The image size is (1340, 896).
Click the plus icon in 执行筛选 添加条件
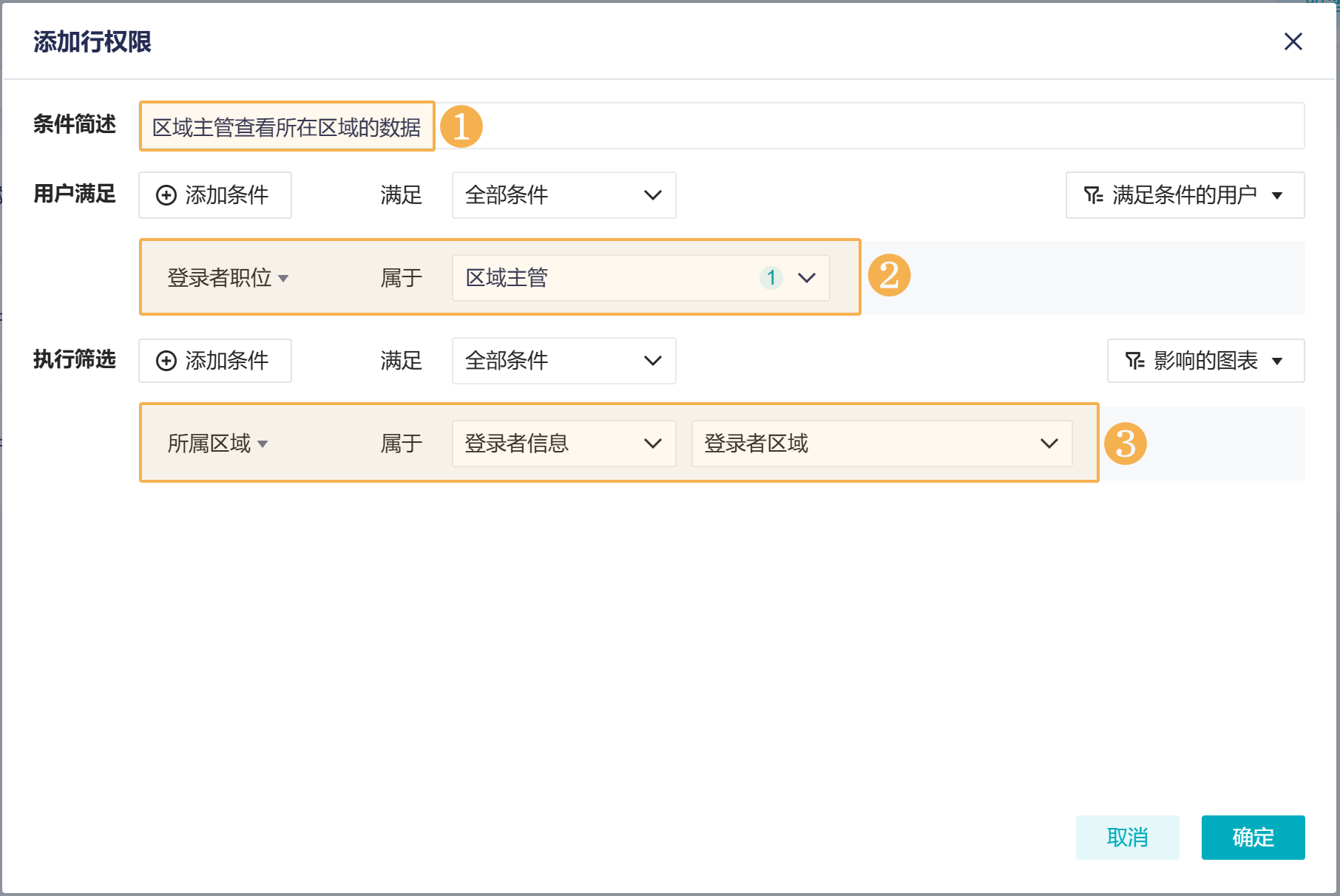(166, 361)
